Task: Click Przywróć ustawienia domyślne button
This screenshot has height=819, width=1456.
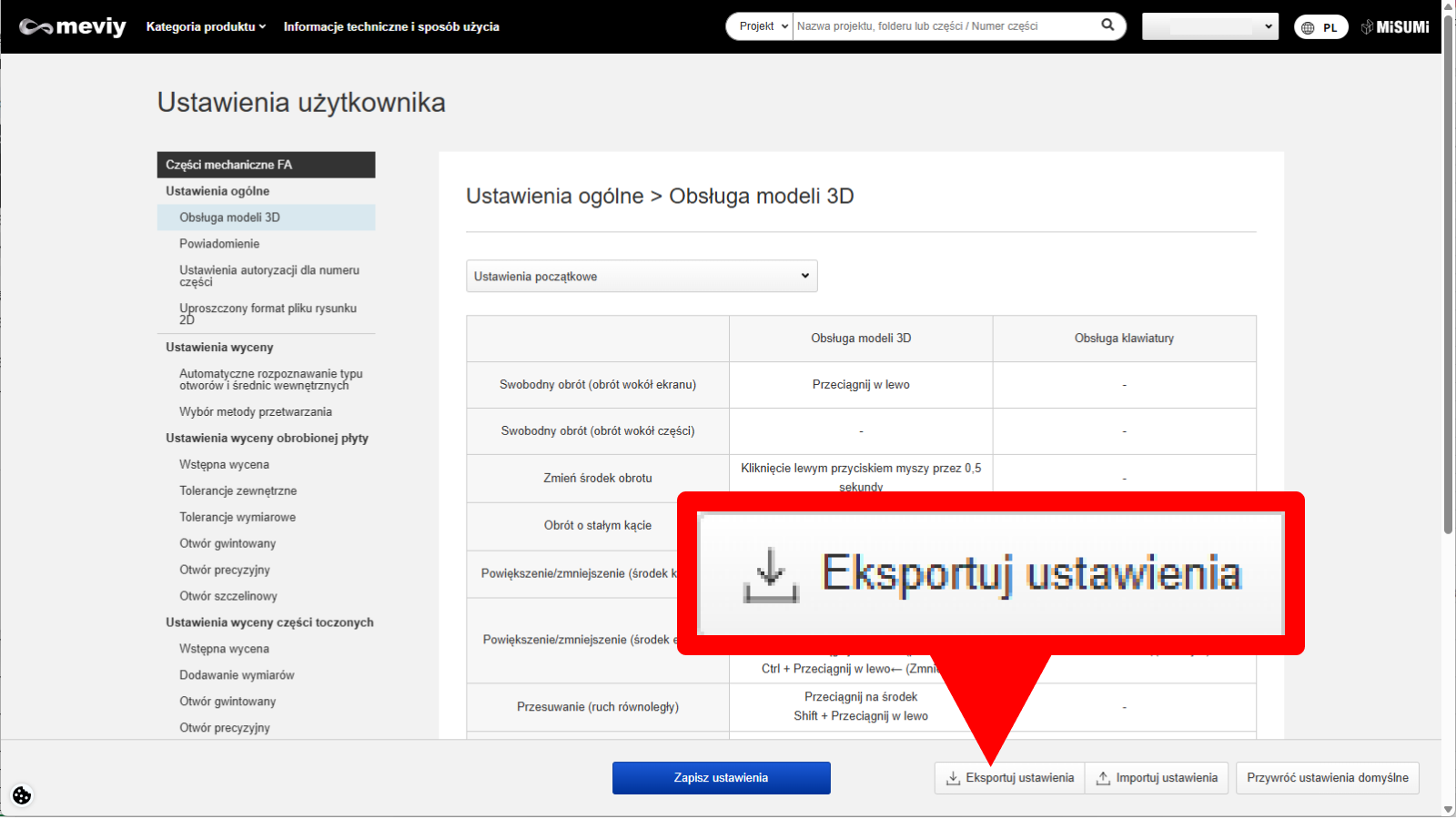Action: click(1327, 778)
